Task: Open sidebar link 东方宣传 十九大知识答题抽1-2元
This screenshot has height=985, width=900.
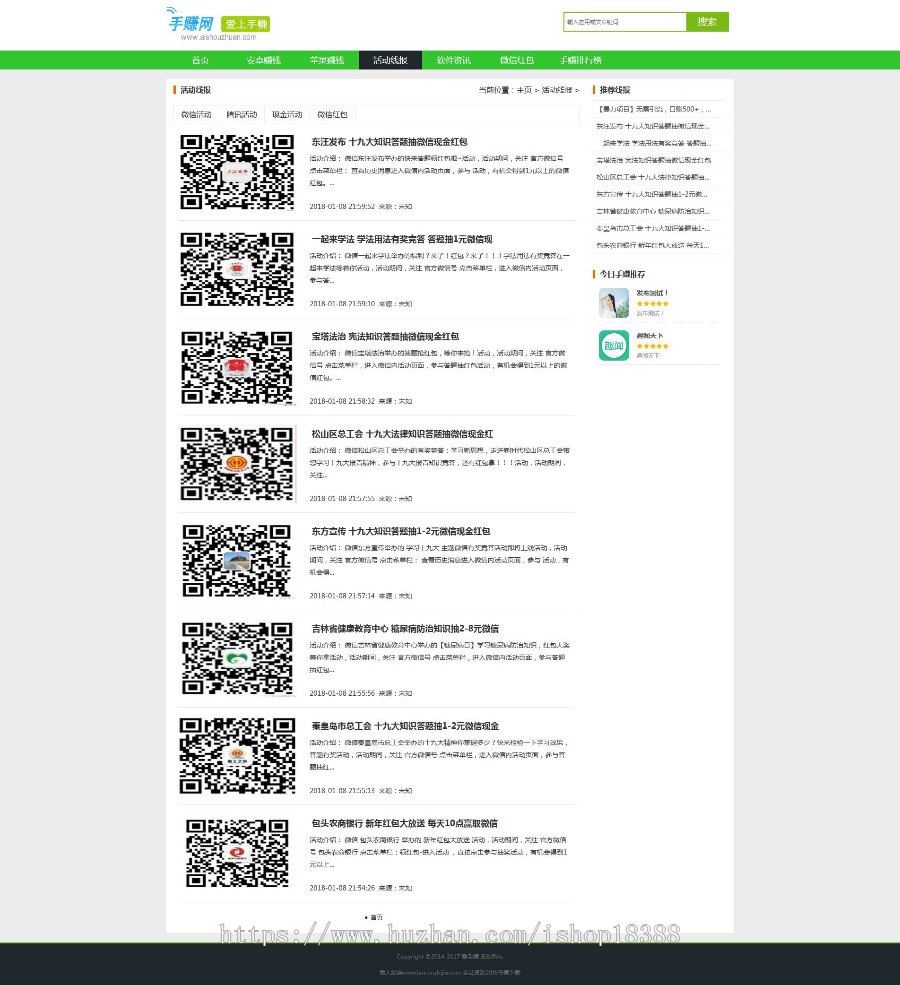Action: click(x=652, y=194)
